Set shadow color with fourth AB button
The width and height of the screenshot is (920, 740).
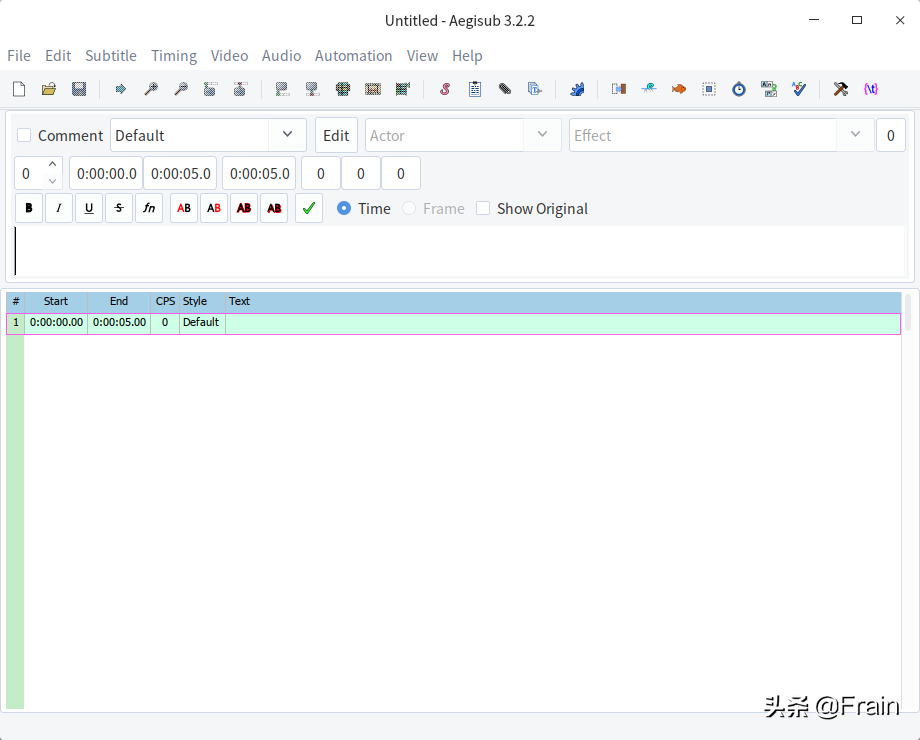[274, 208]
